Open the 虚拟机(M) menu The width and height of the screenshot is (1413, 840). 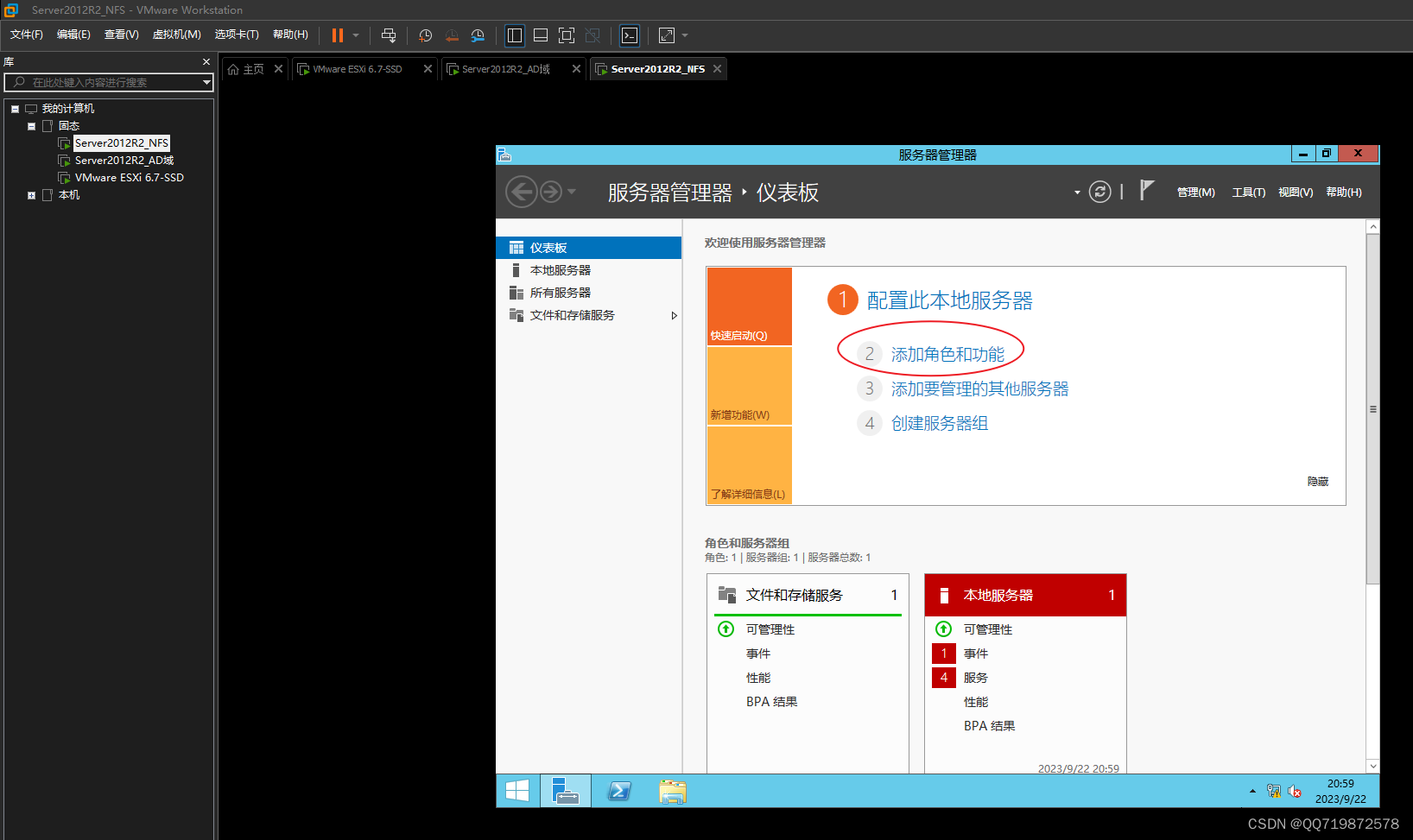(x=176, y=35)
